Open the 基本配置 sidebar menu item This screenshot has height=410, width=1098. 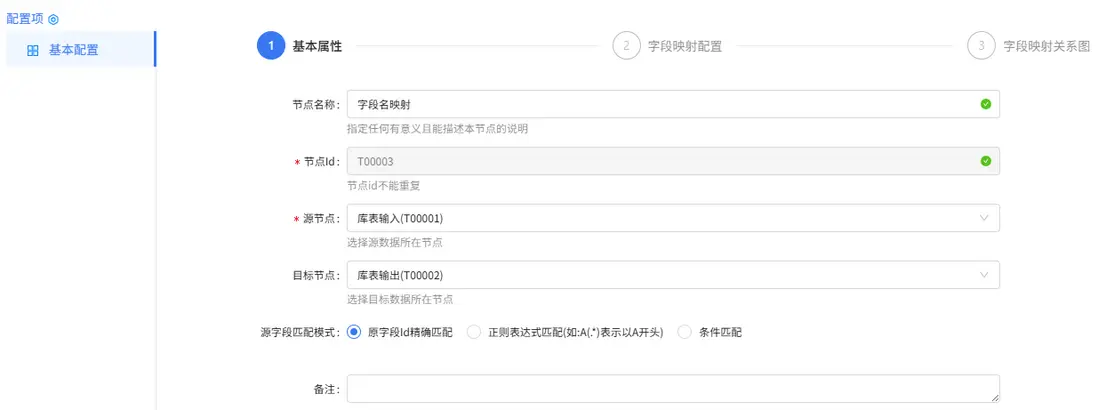74,50
